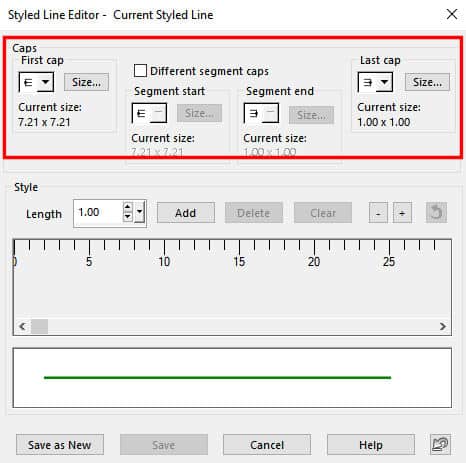Click the Length input field showing 1.00
This screenshot has height=463, width=466.
99,212
